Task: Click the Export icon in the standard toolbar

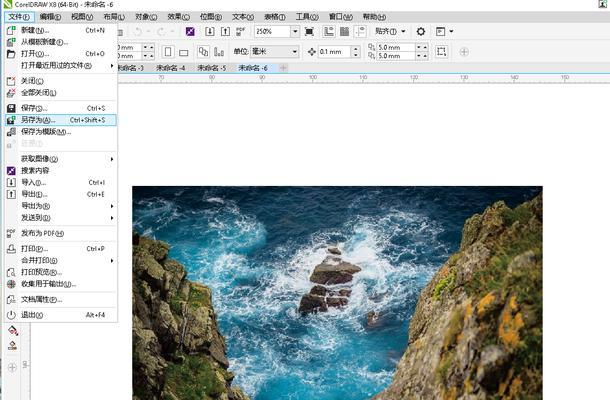Action: point(225,32)
